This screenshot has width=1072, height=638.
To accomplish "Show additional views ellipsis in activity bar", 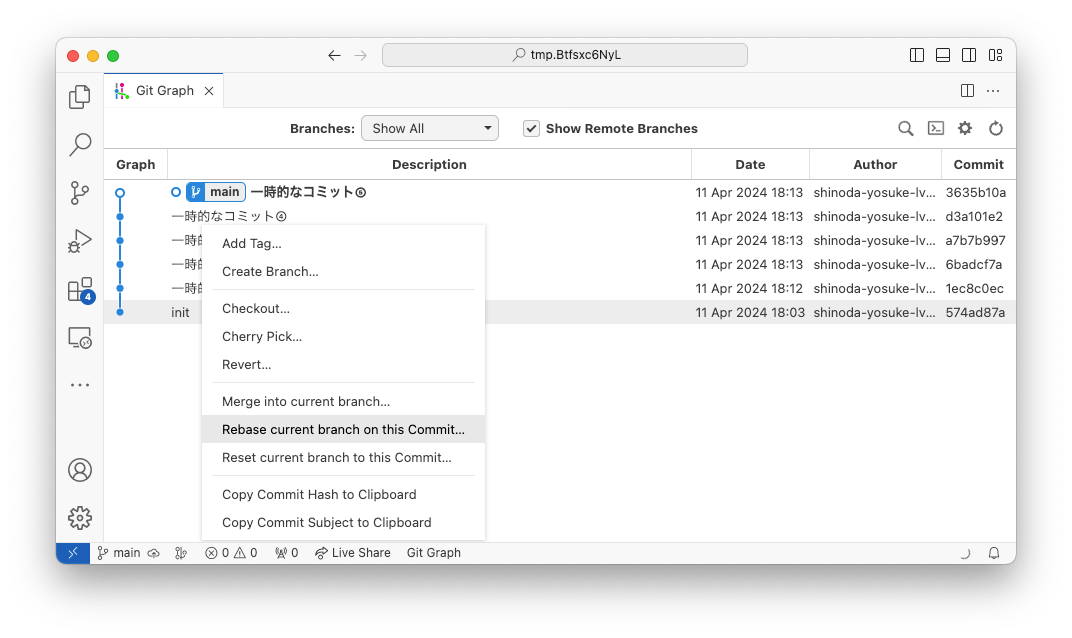I will click(80, 385).
